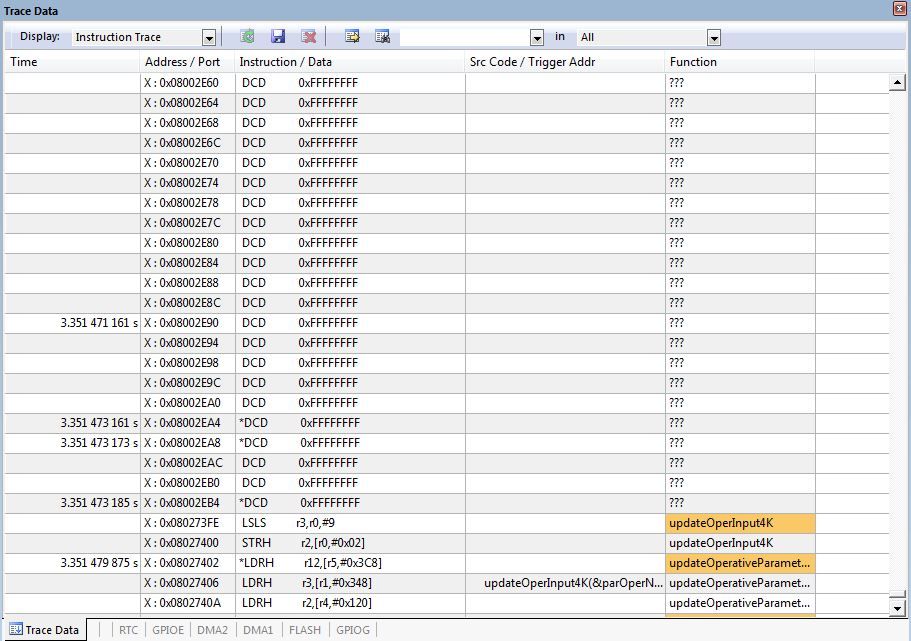Screen dimensions: 911x641
Task: Click the Instruction / Data column header
Action: [x=350, y=62]
